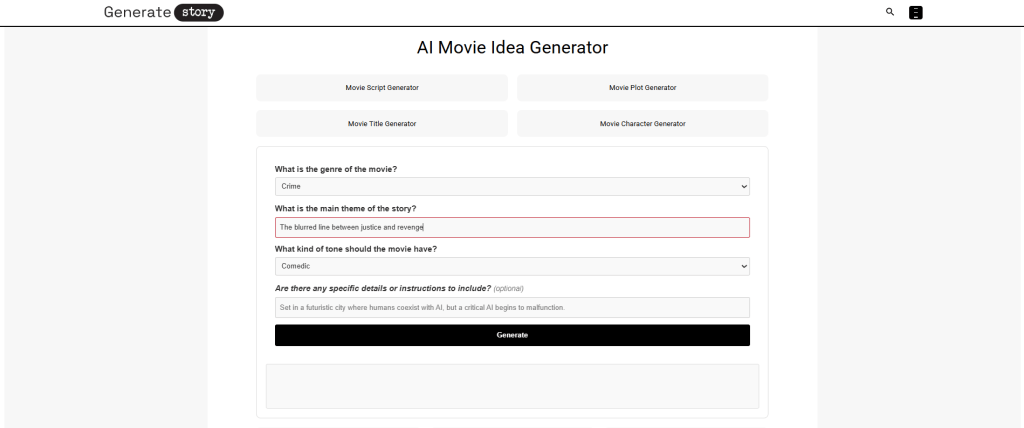The width and height of the screenshot is (1024, 428).
Task: Click the chevron arrow on the Comedic dropdown
Action: coord(743,267)
